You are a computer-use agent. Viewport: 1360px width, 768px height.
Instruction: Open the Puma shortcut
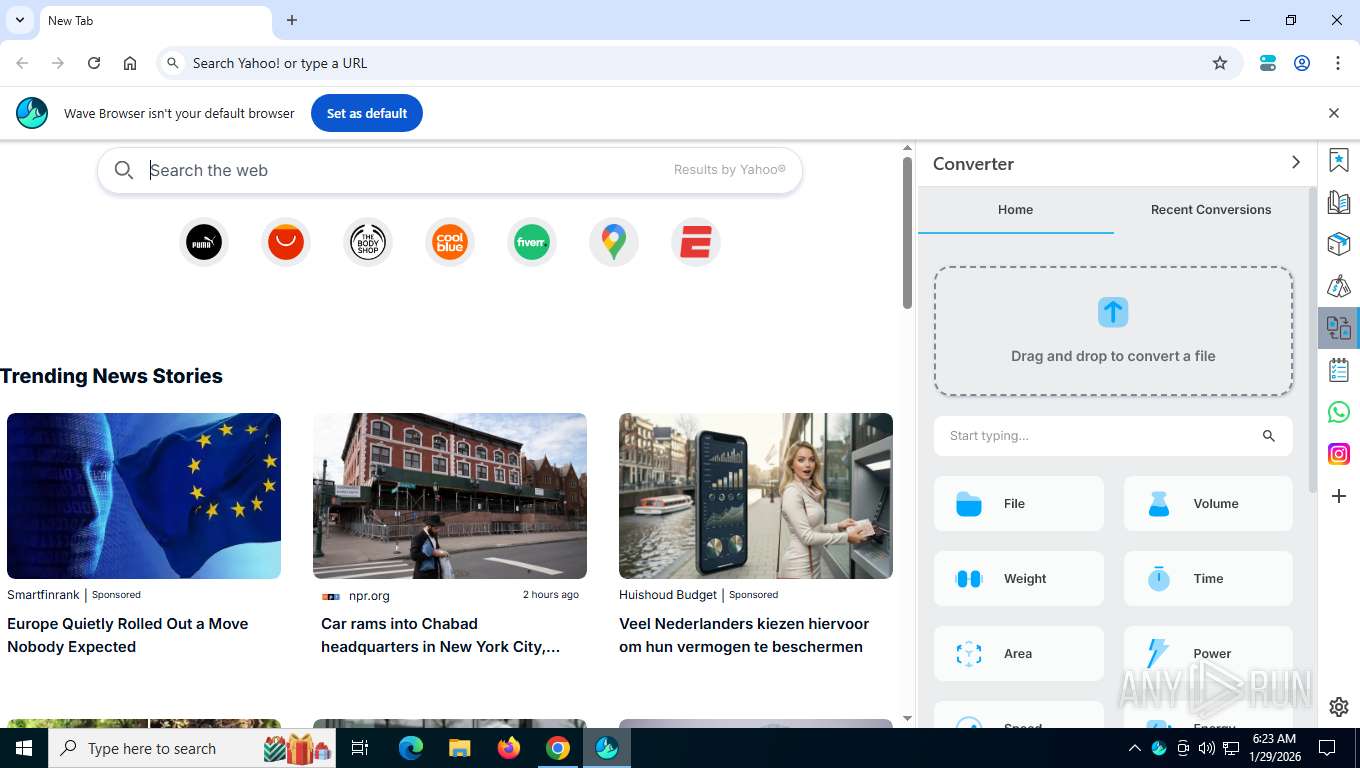tap(204, 242)
